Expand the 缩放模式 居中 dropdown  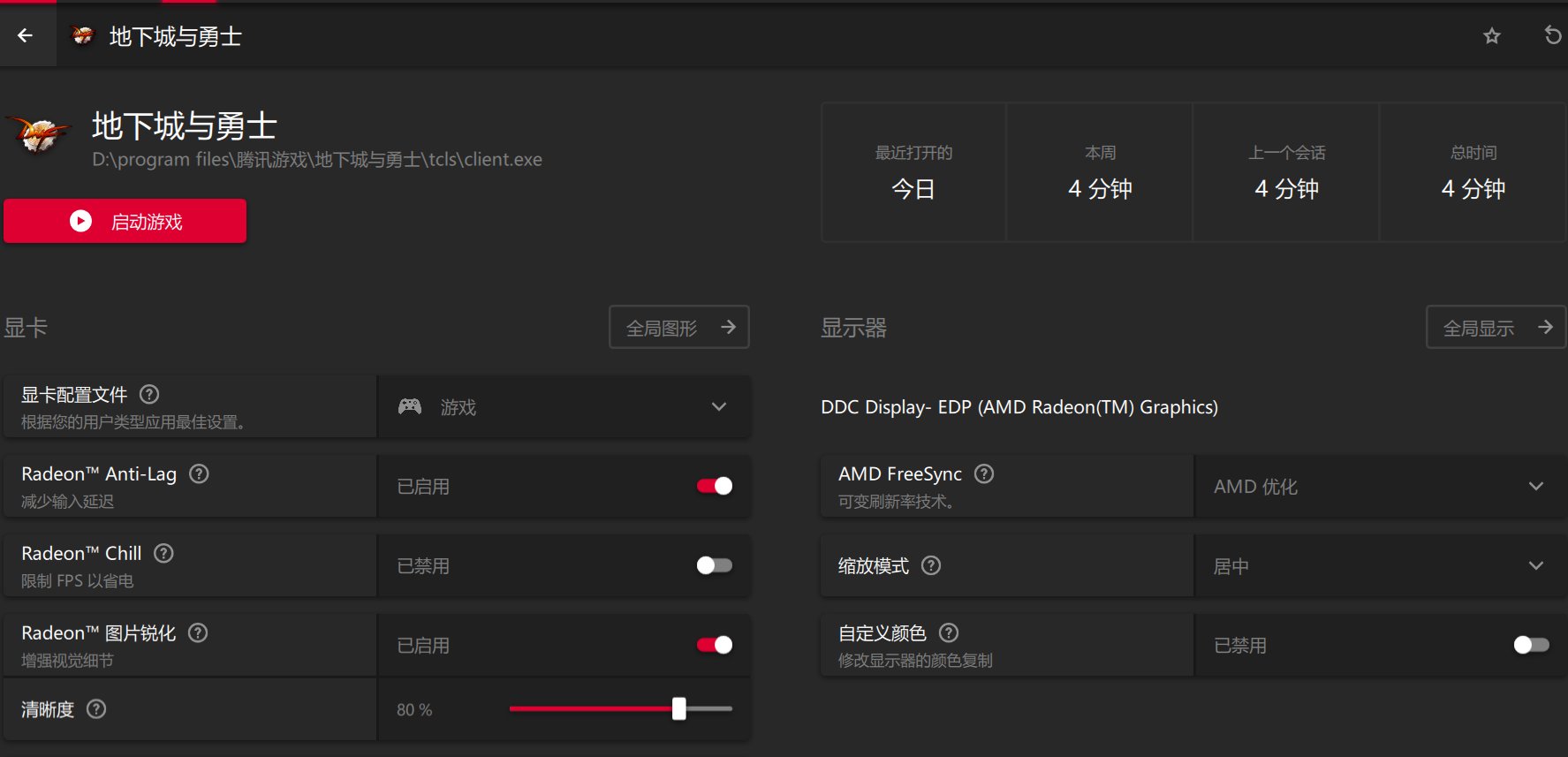pos(1381,565)
